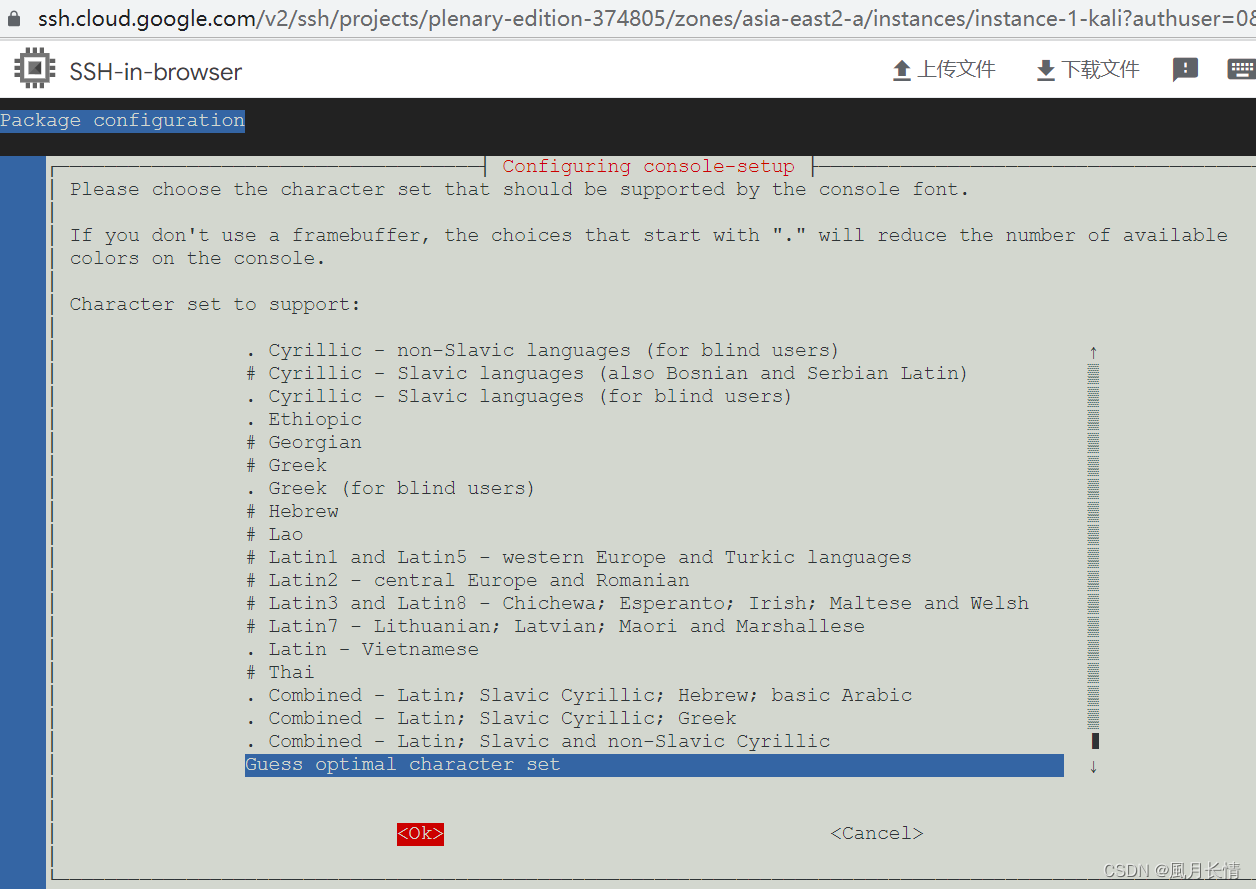Click the list scroll down arrow
The height and width of the screenshot is (889, 1256).
point(1093,766)
